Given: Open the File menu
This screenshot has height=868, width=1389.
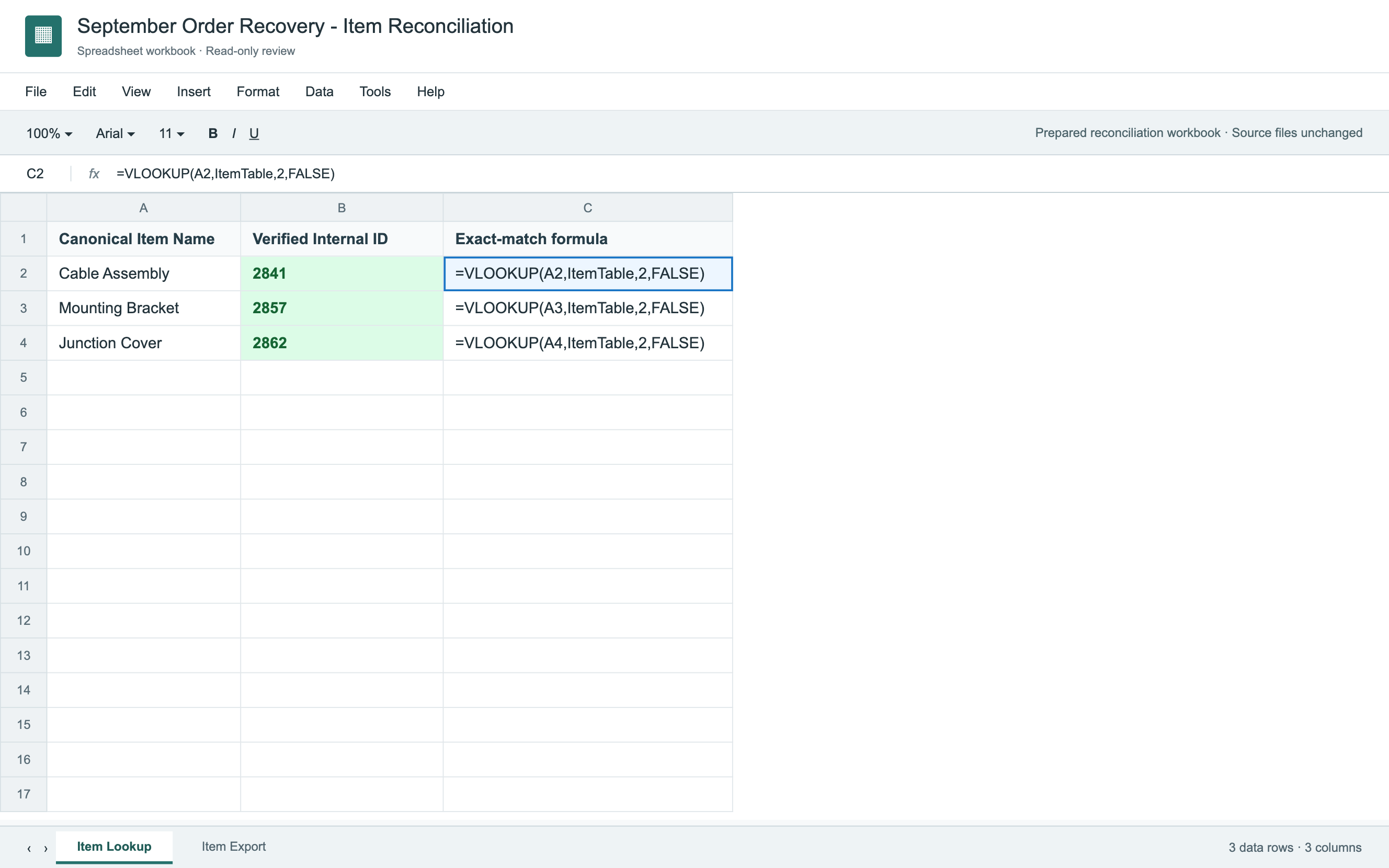Looking at the screenshot, I should [x=36, y=92].
